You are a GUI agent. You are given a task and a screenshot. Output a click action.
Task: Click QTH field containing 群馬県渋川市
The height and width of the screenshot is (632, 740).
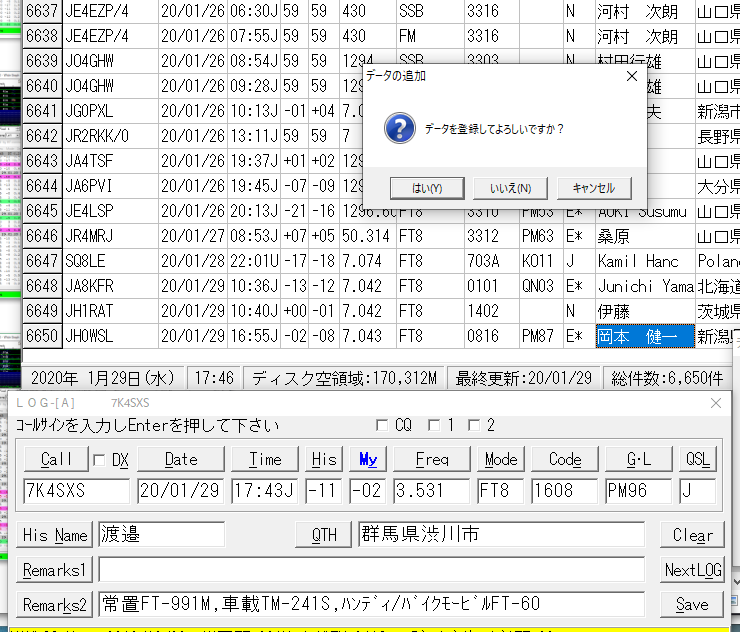tap(501, 534)
